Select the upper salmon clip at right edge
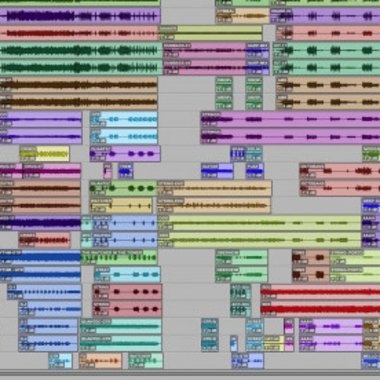Screen dimensions: 380x380 [x=340, y=171]
